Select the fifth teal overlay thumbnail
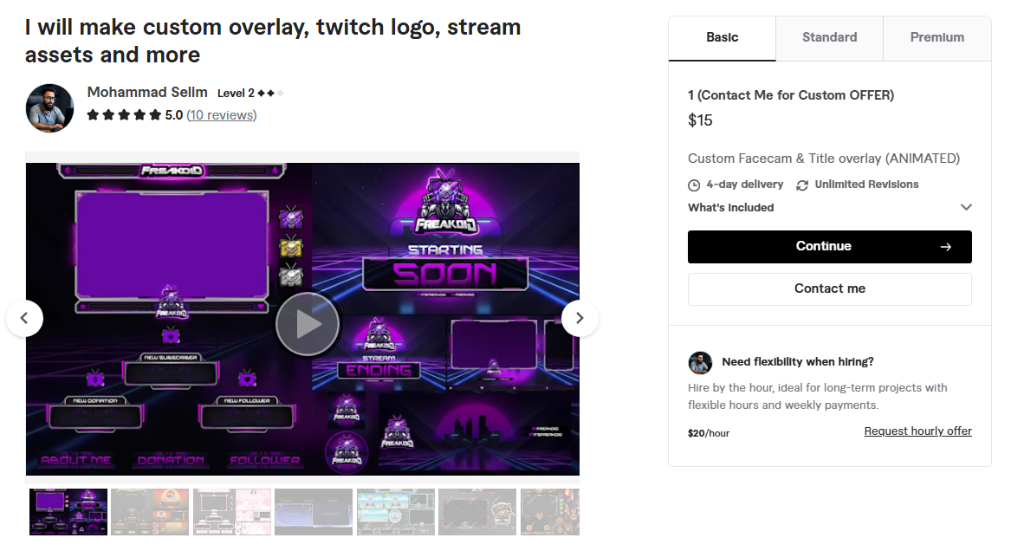Viewport: 1024px width, 559px height. coord(396,512)
